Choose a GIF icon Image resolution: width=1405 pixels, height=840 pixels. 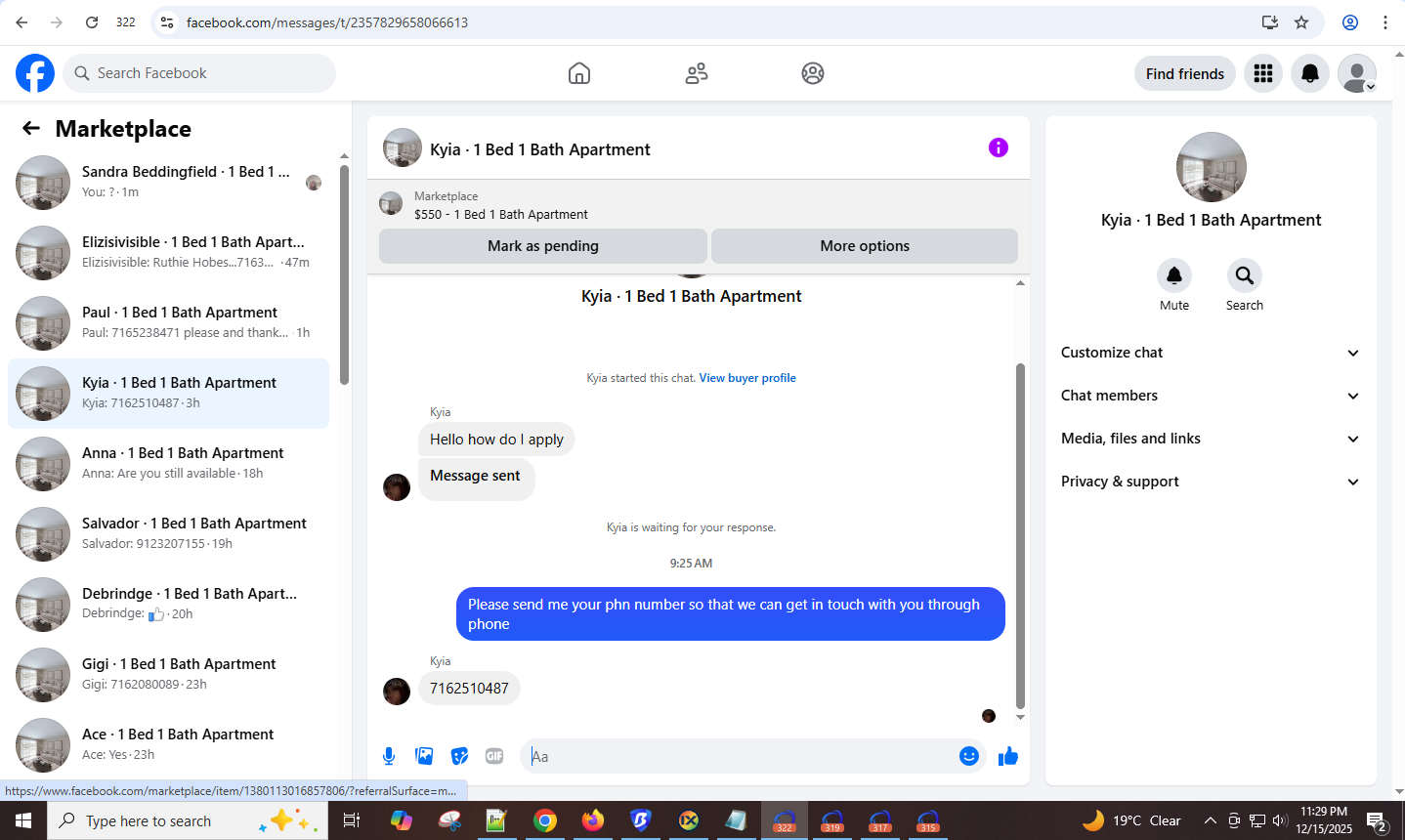pyautogui.click(x=494, y=756)
